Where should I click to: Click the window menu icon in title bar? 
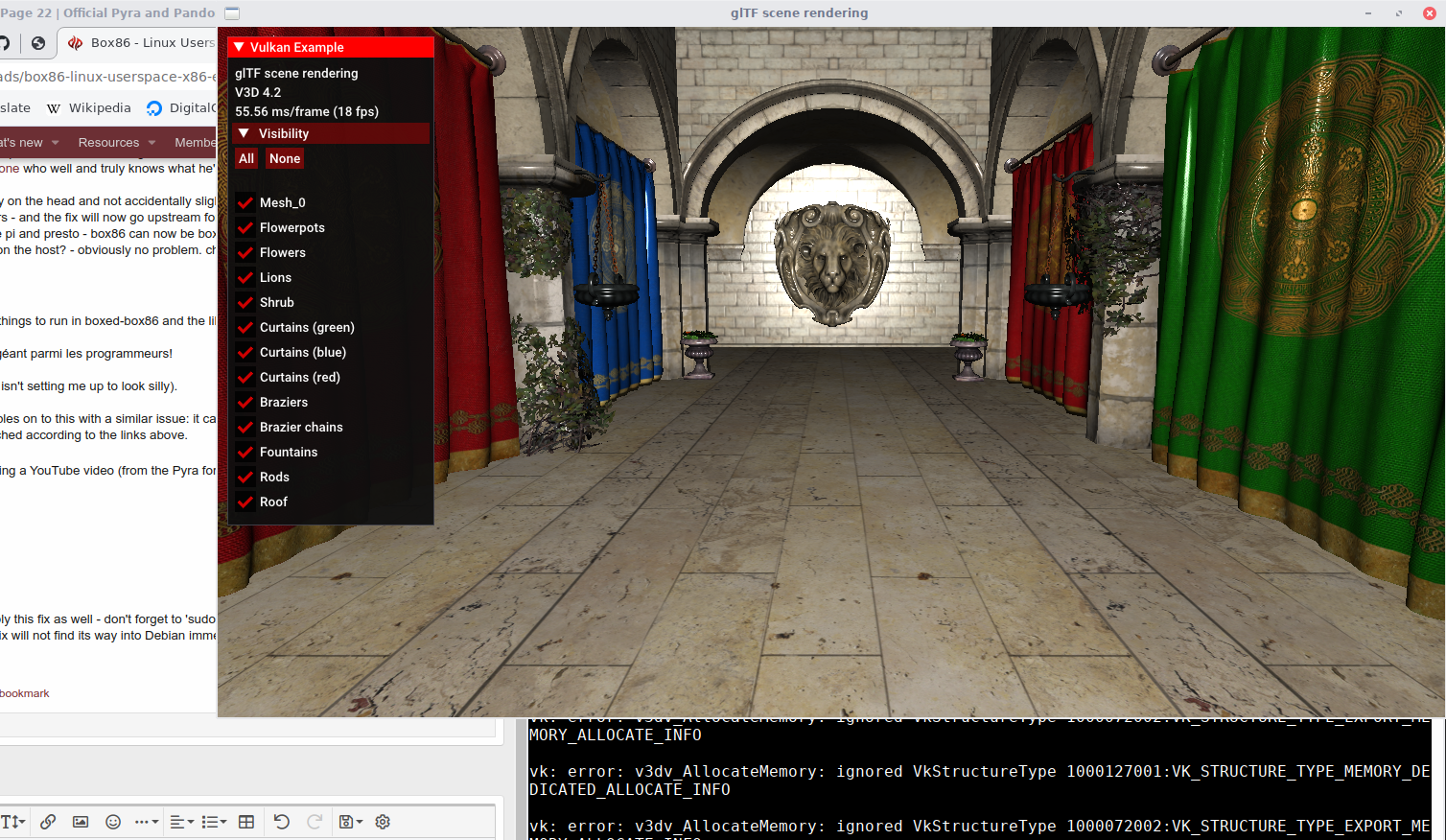(231, 13)
